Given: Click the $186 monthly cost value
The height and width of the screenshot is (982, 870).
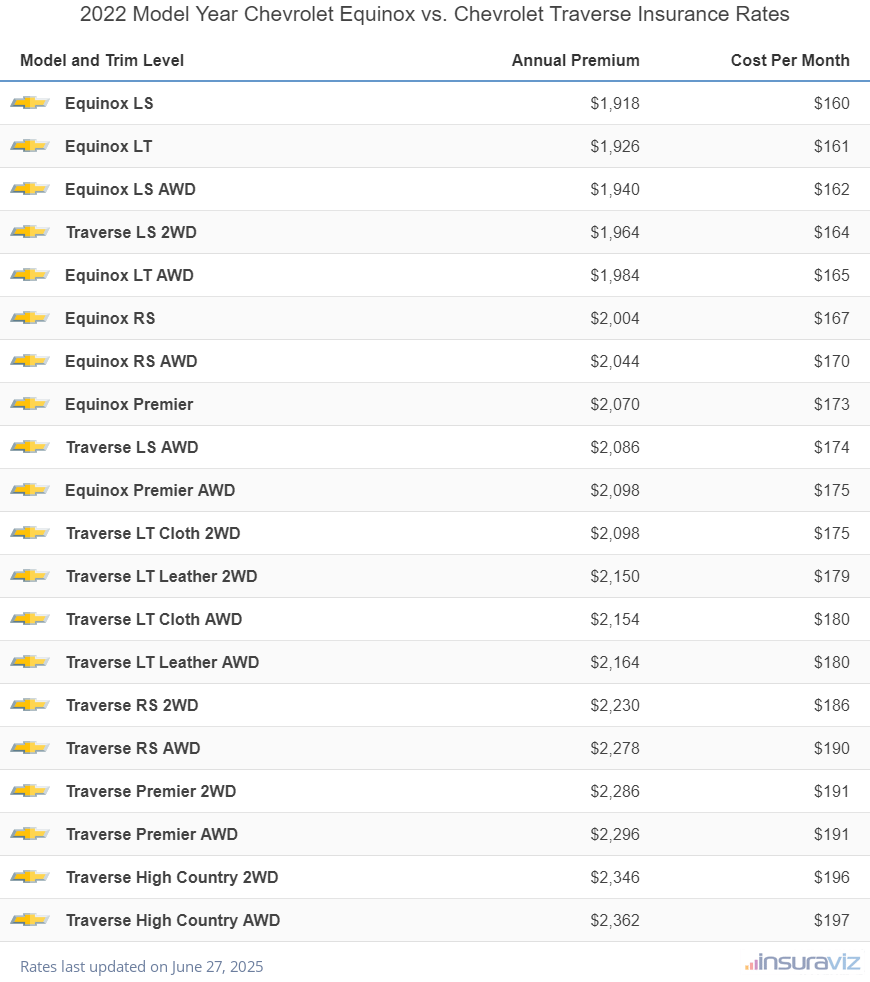Looking at the screenshot, I should point(832,705).
